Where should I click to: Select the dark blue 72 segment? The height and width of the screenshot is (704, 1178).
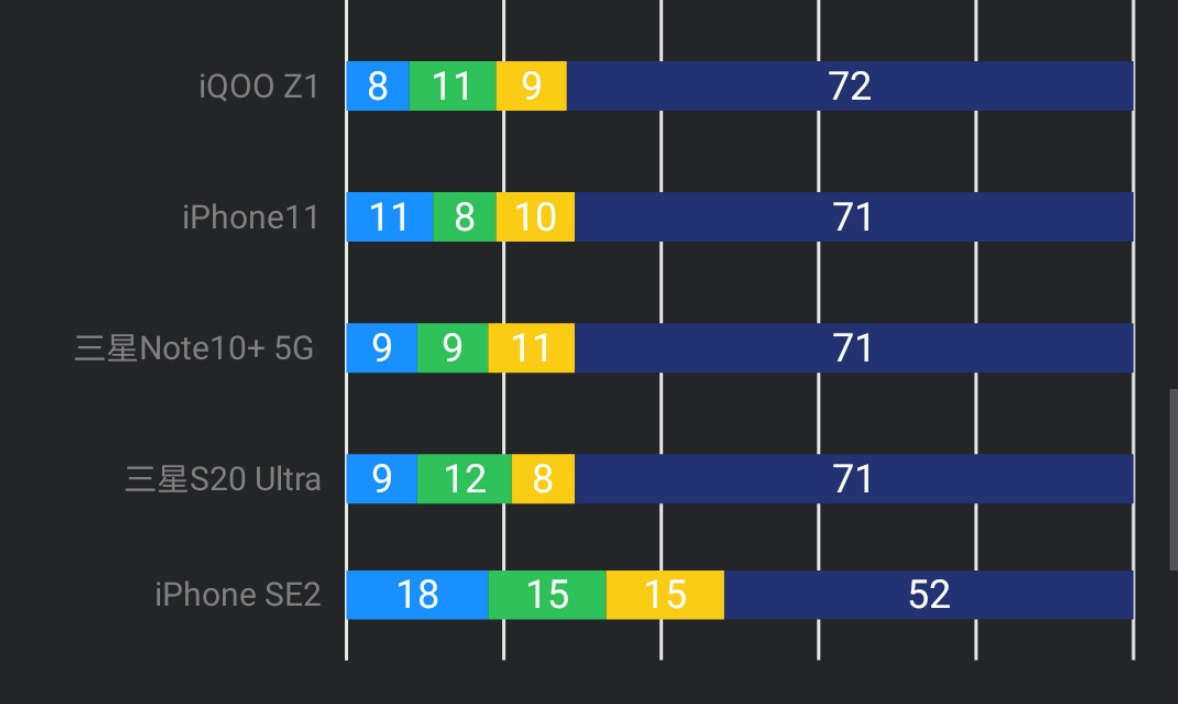point(850,86)
